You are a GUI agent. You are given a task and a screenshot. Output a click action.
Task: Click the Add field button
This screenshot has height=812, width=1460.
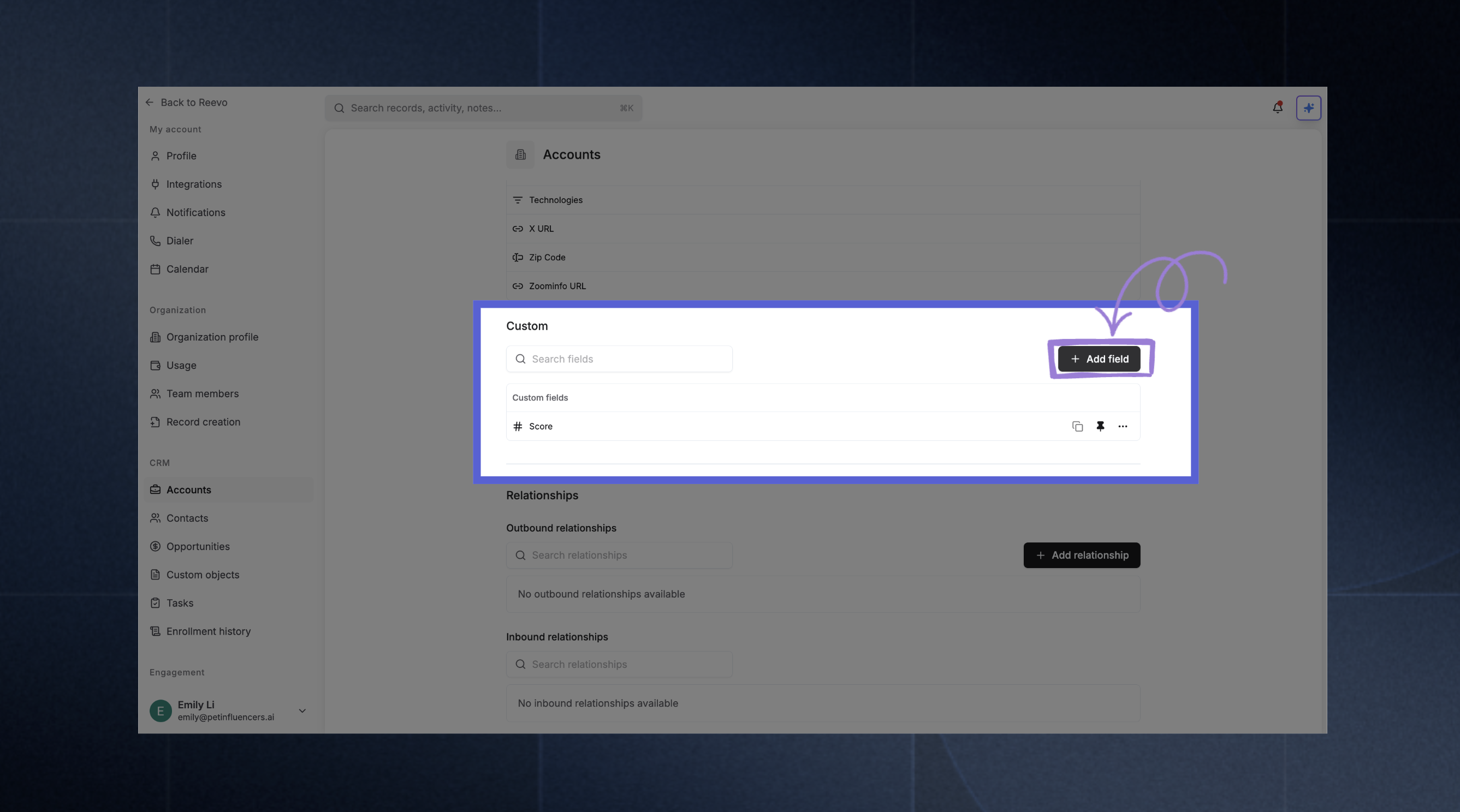(x=1100, y=358)
